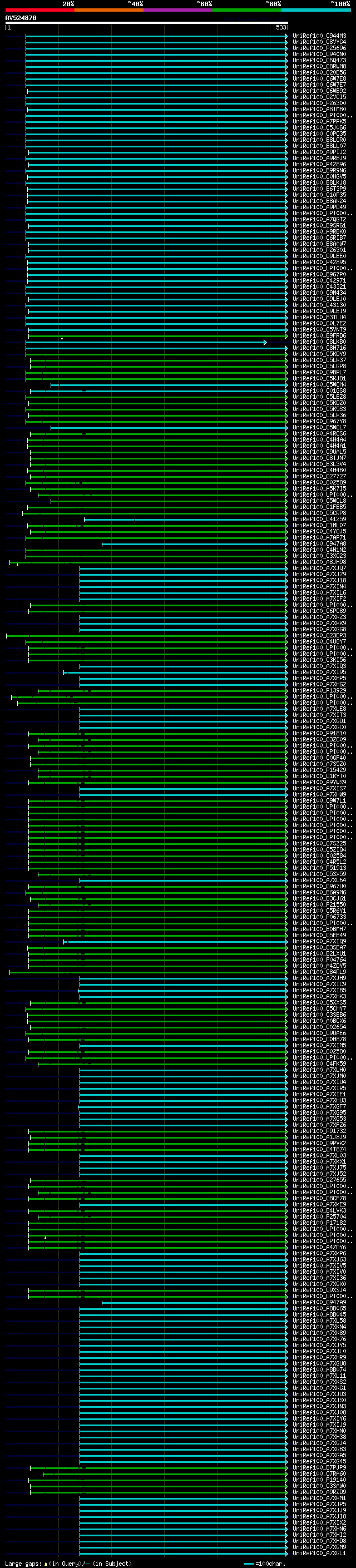Click the red 20% identity legend segment
Screen dimensions: 356x1568
(x=40, y=10)
